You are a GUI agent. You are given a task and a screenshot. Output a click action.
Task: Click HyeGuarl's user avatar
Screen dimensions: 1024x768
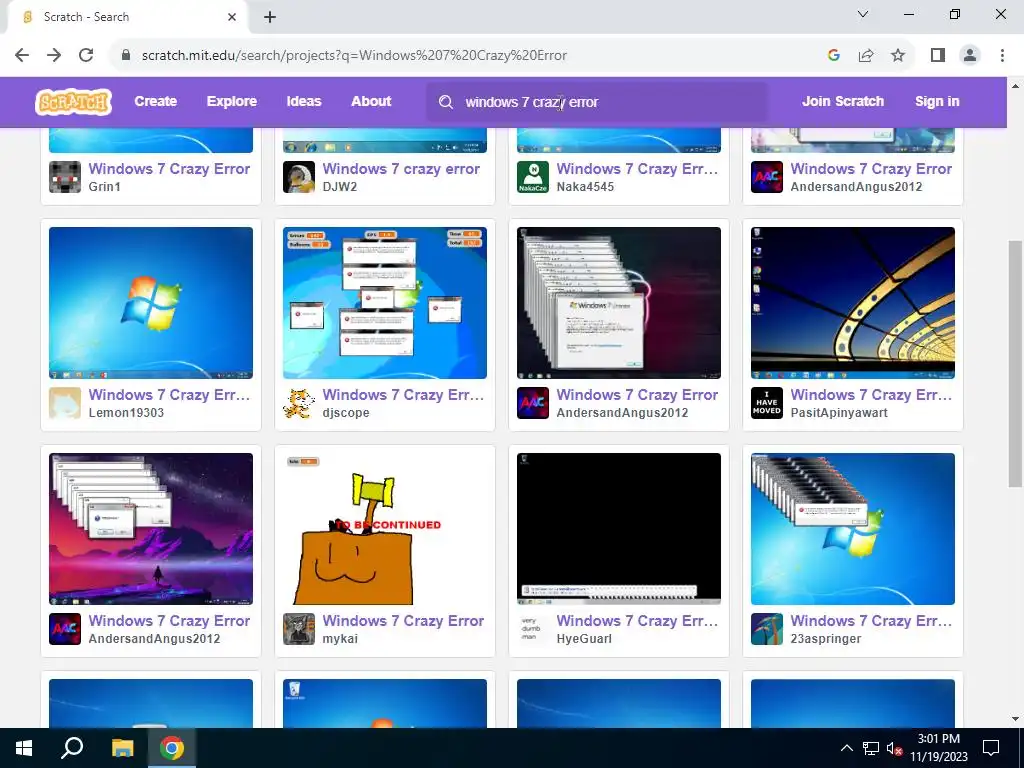pos(533,629)
